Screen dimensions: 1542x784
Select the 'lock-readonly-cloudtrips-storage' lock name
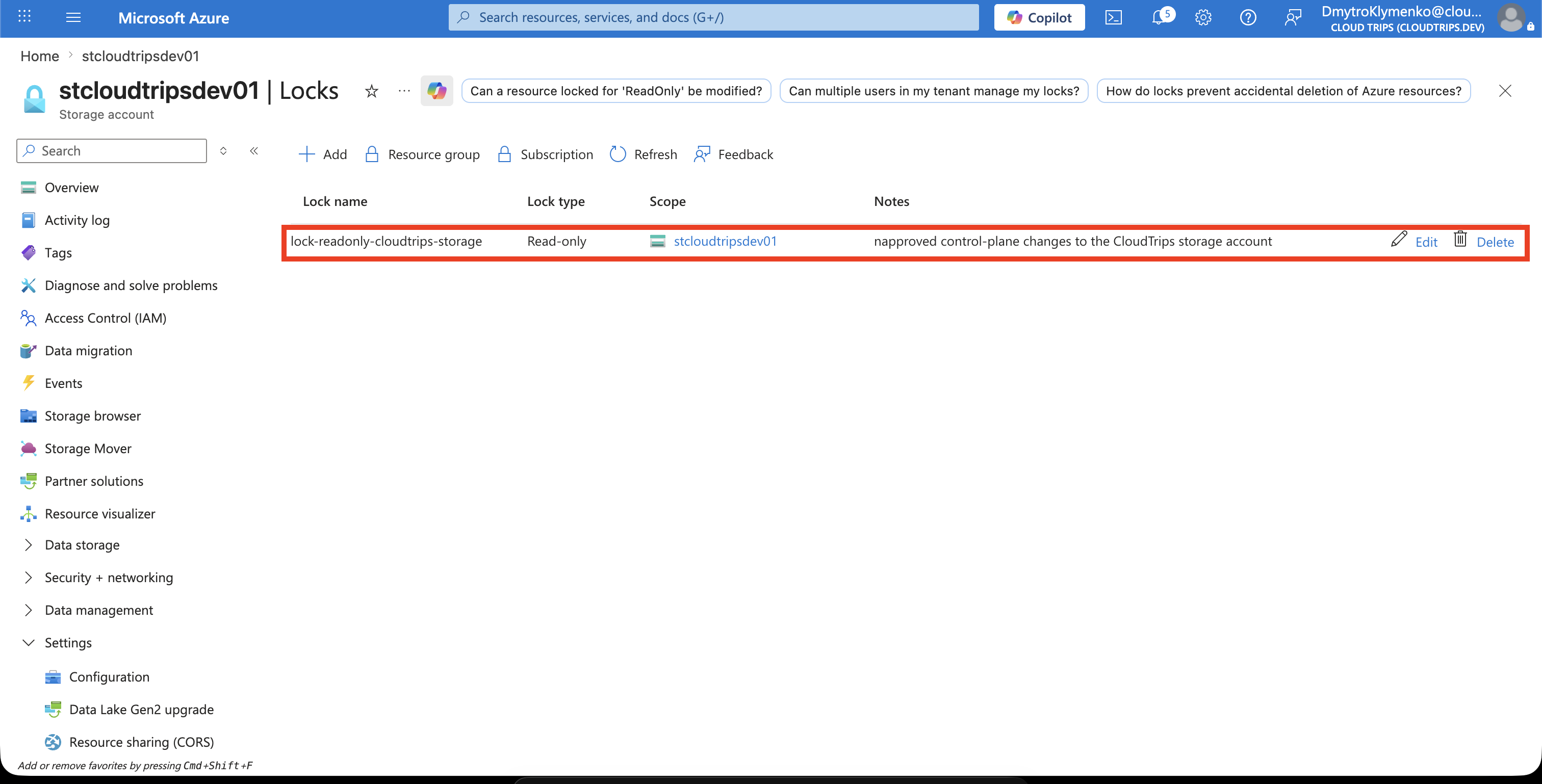click(x=386, y=241)
